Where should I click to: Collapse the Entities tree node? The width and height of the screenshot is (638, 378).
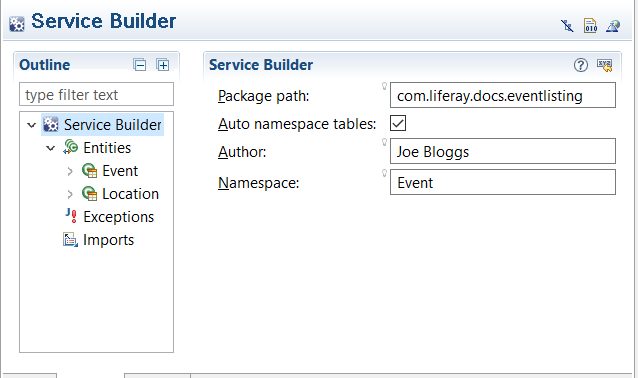click(50, 148)
